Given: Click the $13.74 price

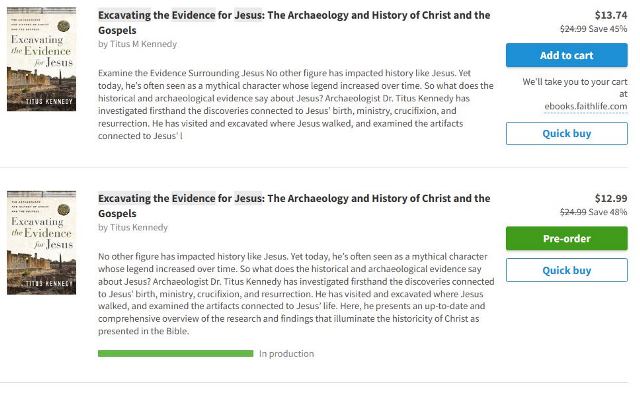Looking at the screenshot, I should point(611,15).
